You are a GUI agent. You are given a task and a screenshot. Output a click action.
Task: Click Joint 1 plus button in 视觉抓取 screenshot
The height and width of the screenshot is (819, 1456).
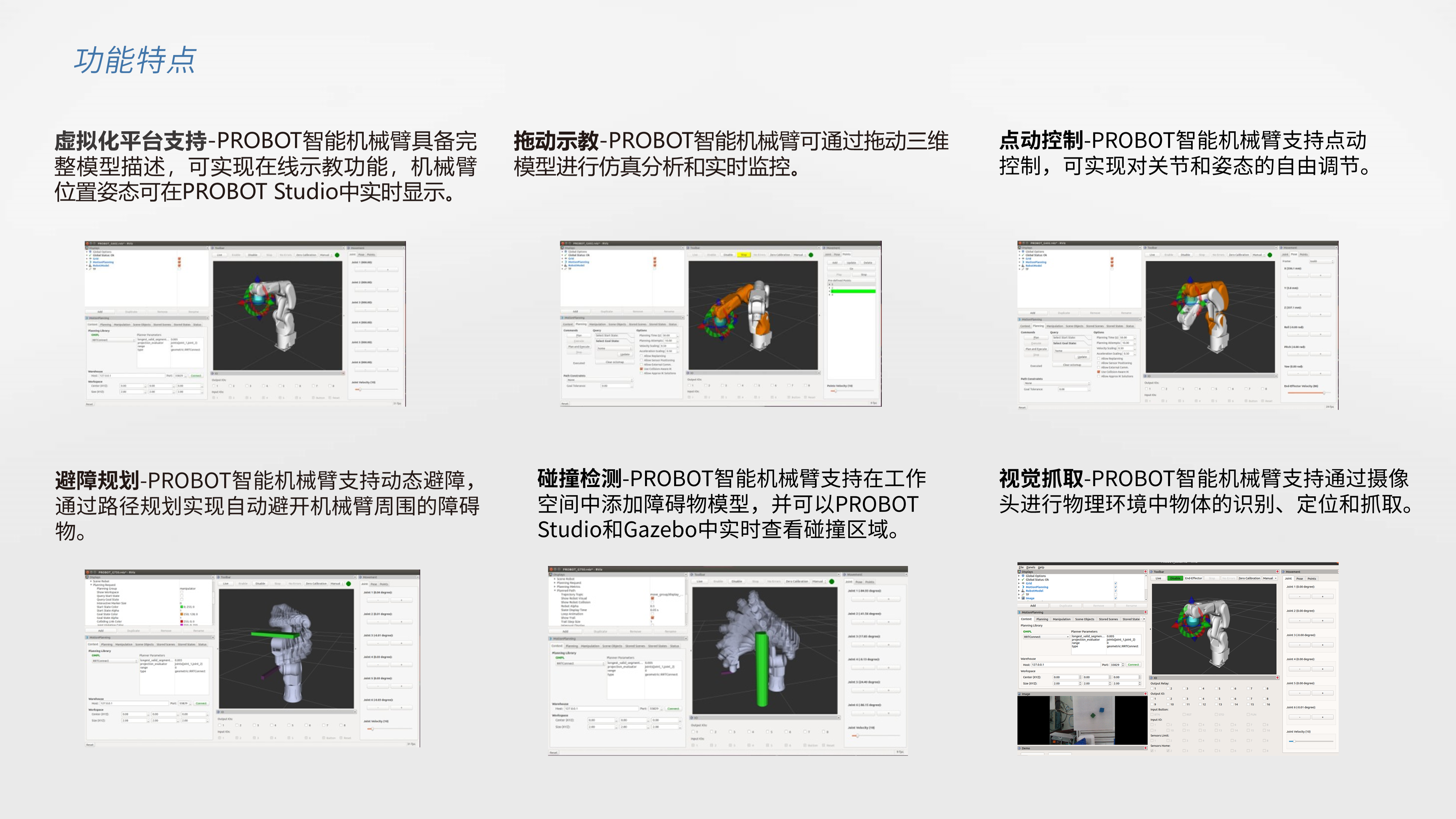(1323, 596)
